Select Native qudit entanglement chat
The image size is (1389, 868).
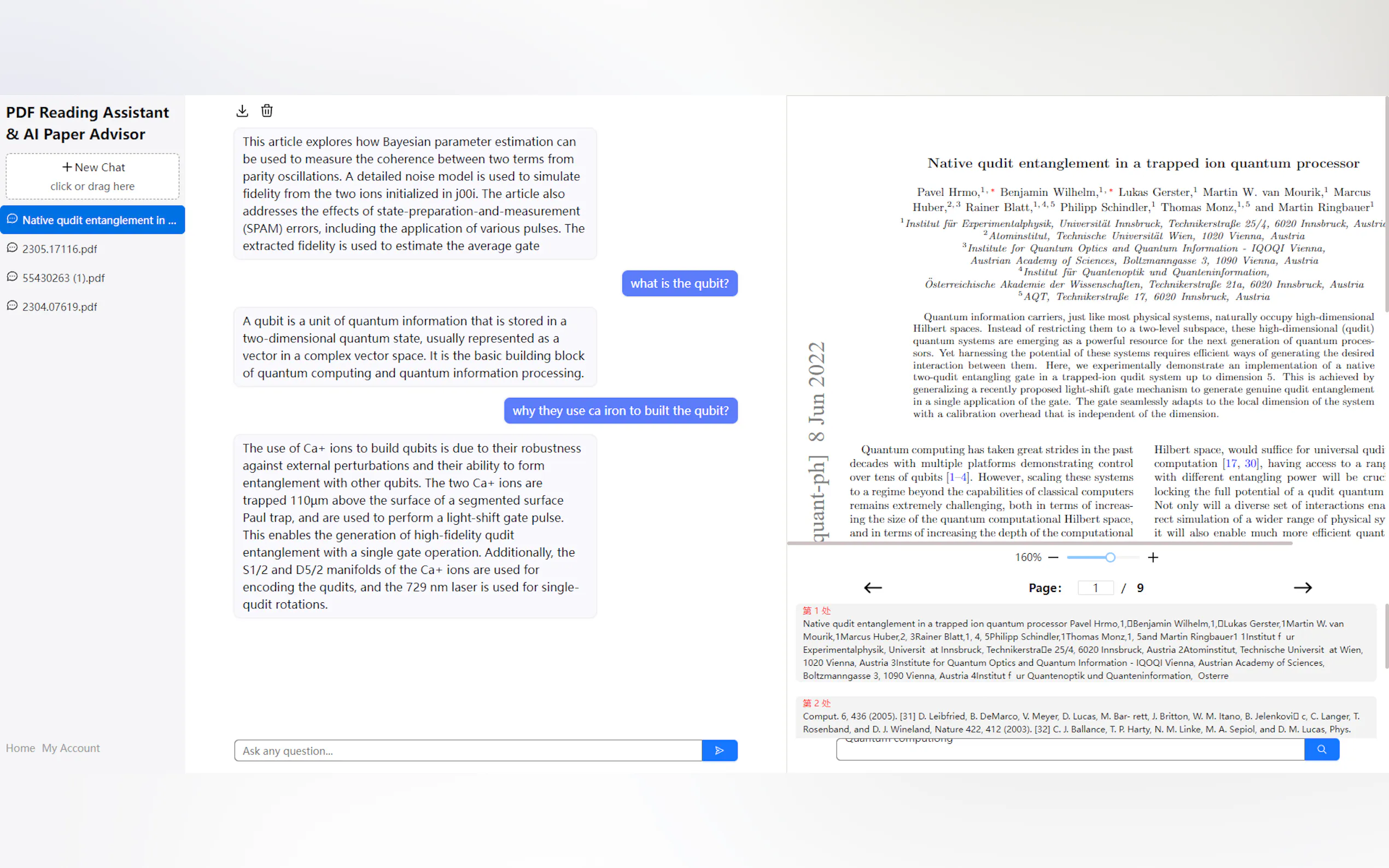coord(92,220)
